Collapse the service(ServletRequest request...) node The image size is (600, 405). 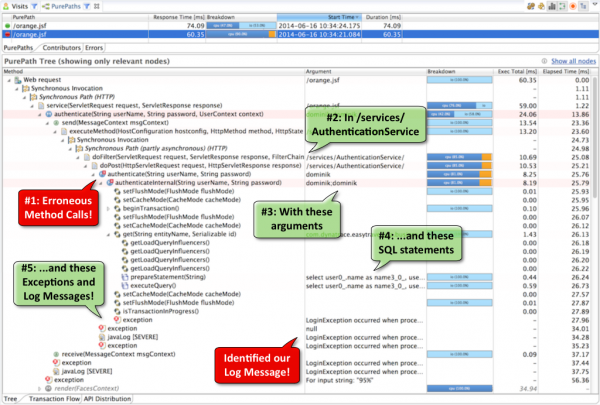pyautogui.click(x=32, y=106)
